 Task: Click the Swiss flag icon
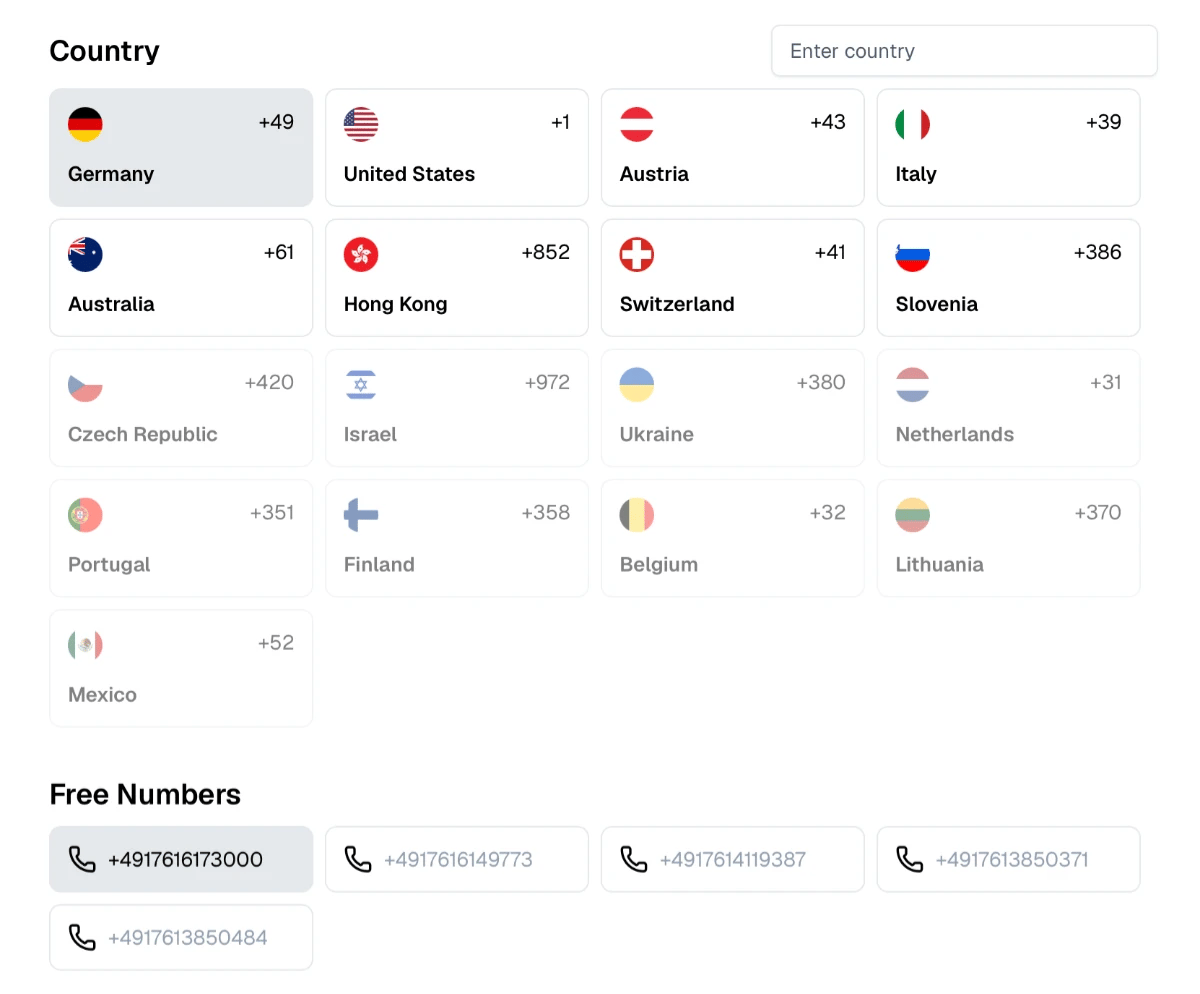[637, 255]
